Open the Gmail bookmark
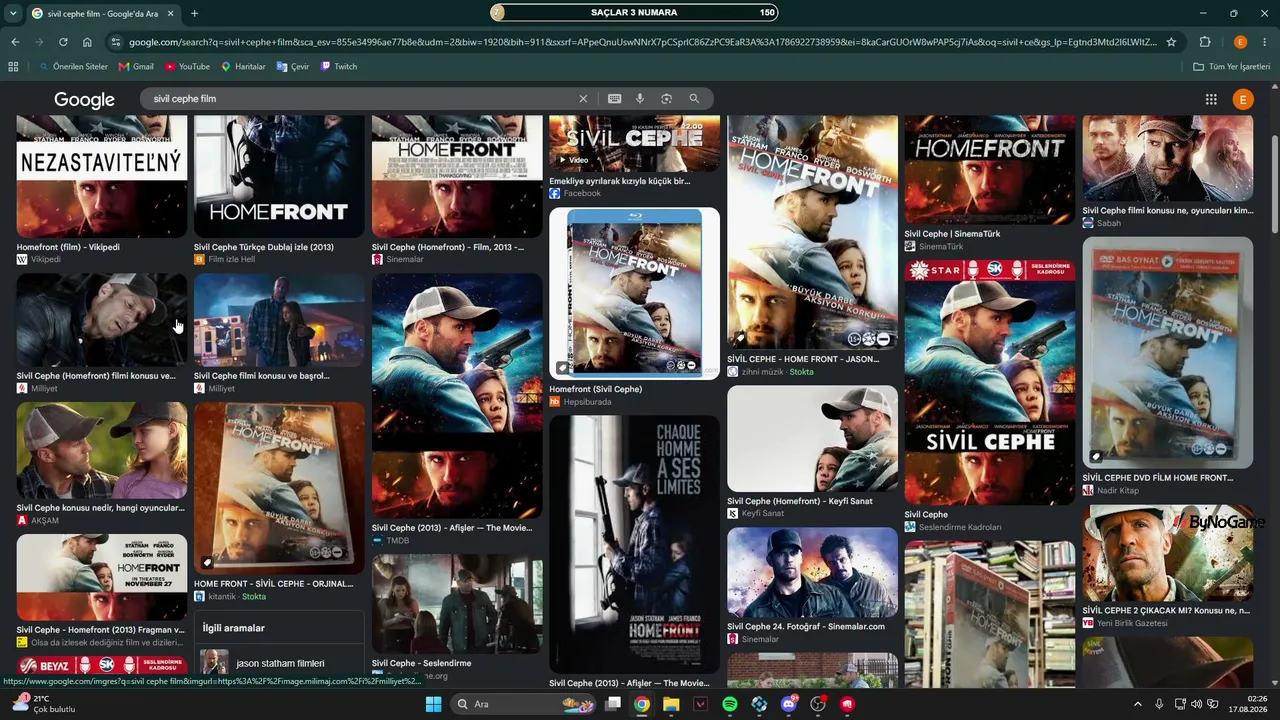The height and width of the screenshot is (720, 1280). pyautogui.click(x=136, y=67)
